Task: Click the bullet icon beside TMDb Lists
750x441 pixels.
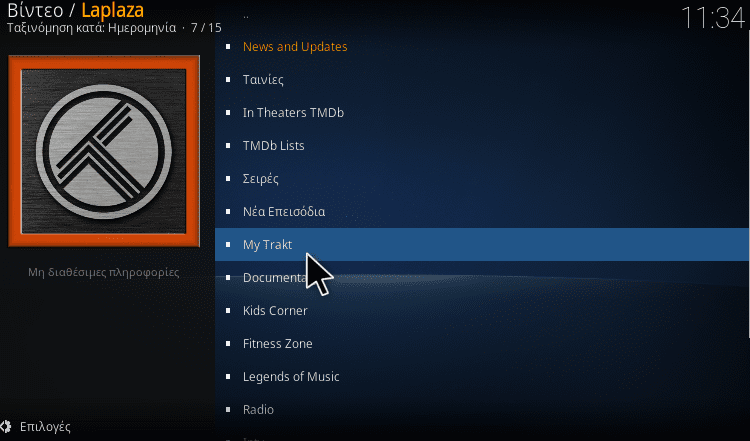Action: point(228,145)
